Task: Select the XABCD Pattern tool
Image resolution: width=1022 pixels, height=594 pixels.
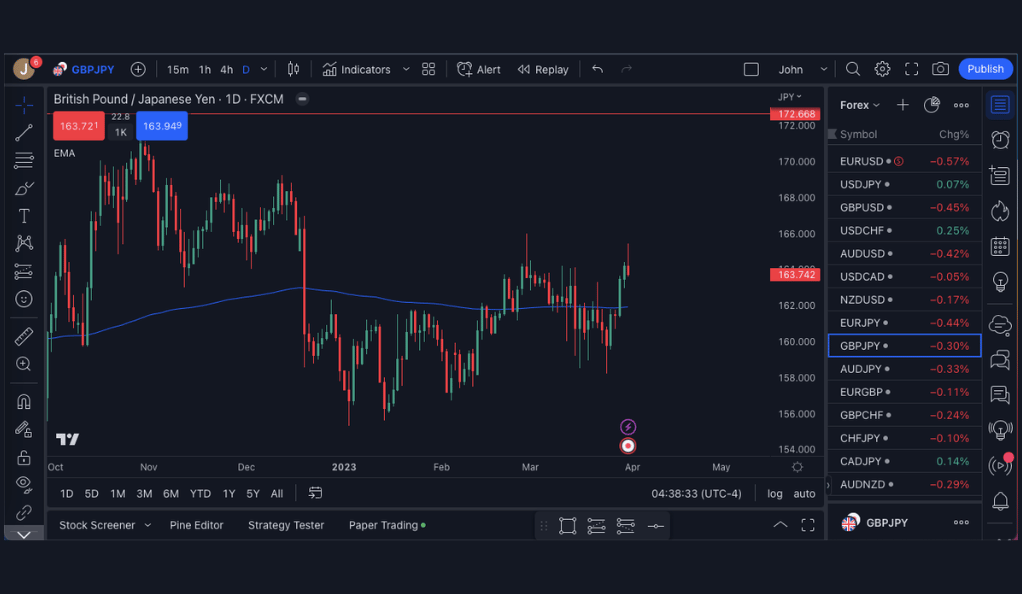Action: (24, 242)
